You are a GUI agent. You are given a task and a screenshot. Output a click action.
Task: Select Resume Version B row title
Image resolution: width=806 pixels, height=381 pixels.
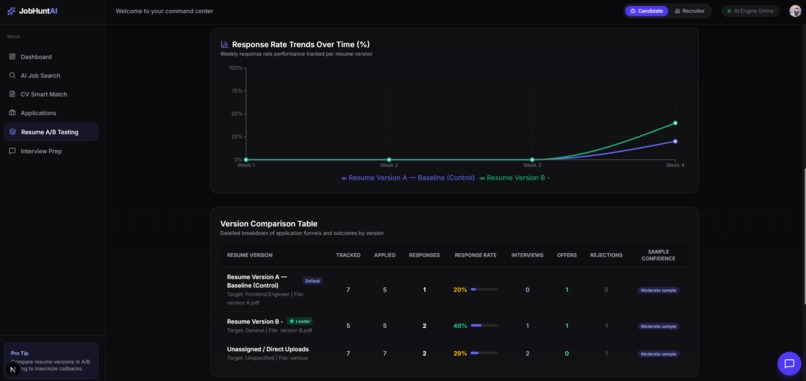point(255,321)
